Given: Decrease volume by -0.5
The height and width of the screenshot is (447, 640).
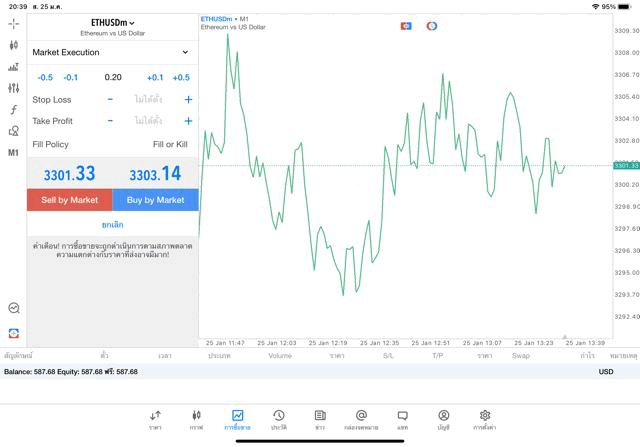Looking at the screenshot, I should tap(45, 77).
